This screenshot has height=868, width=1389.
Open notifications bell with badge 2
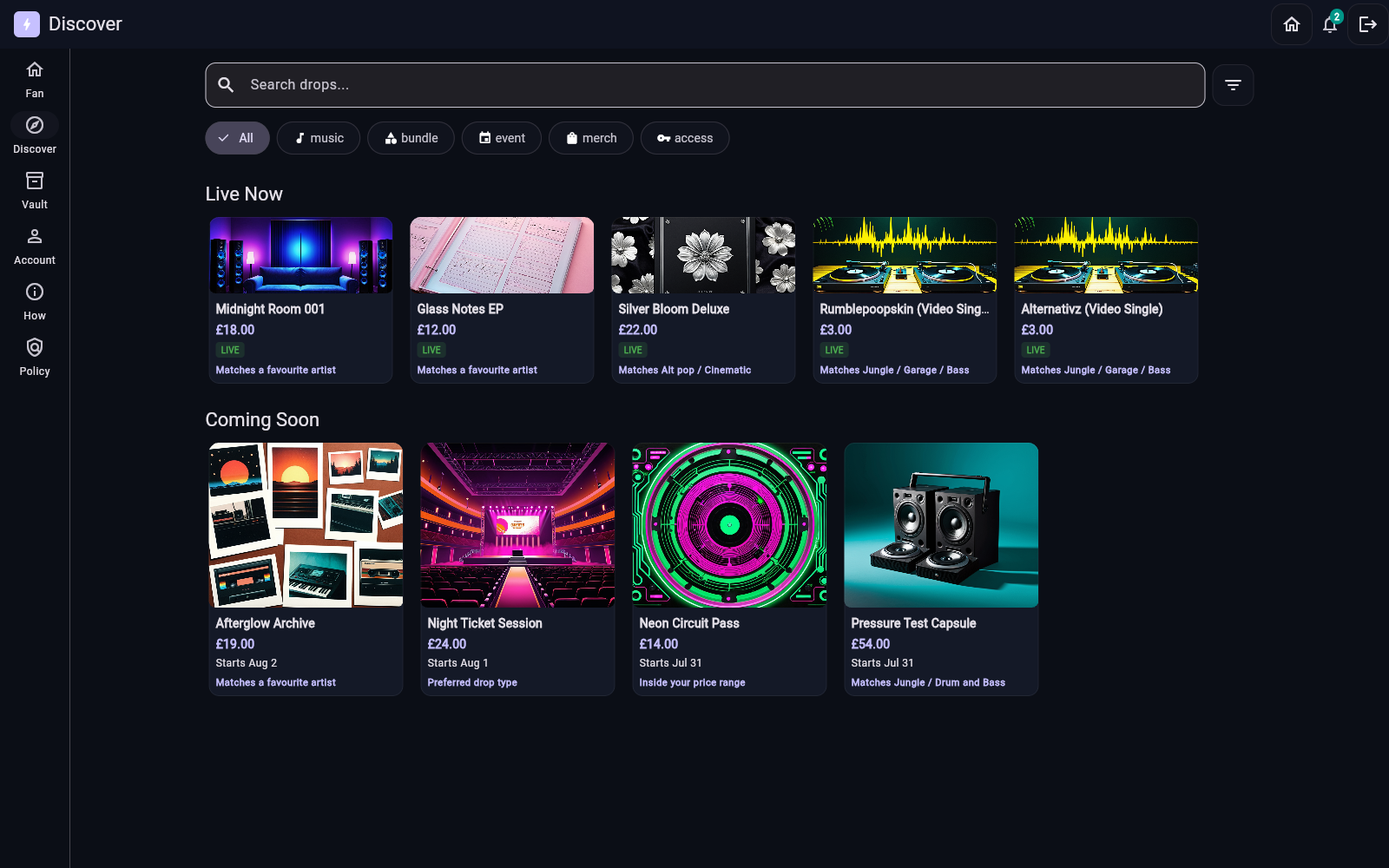[1330, 24]
